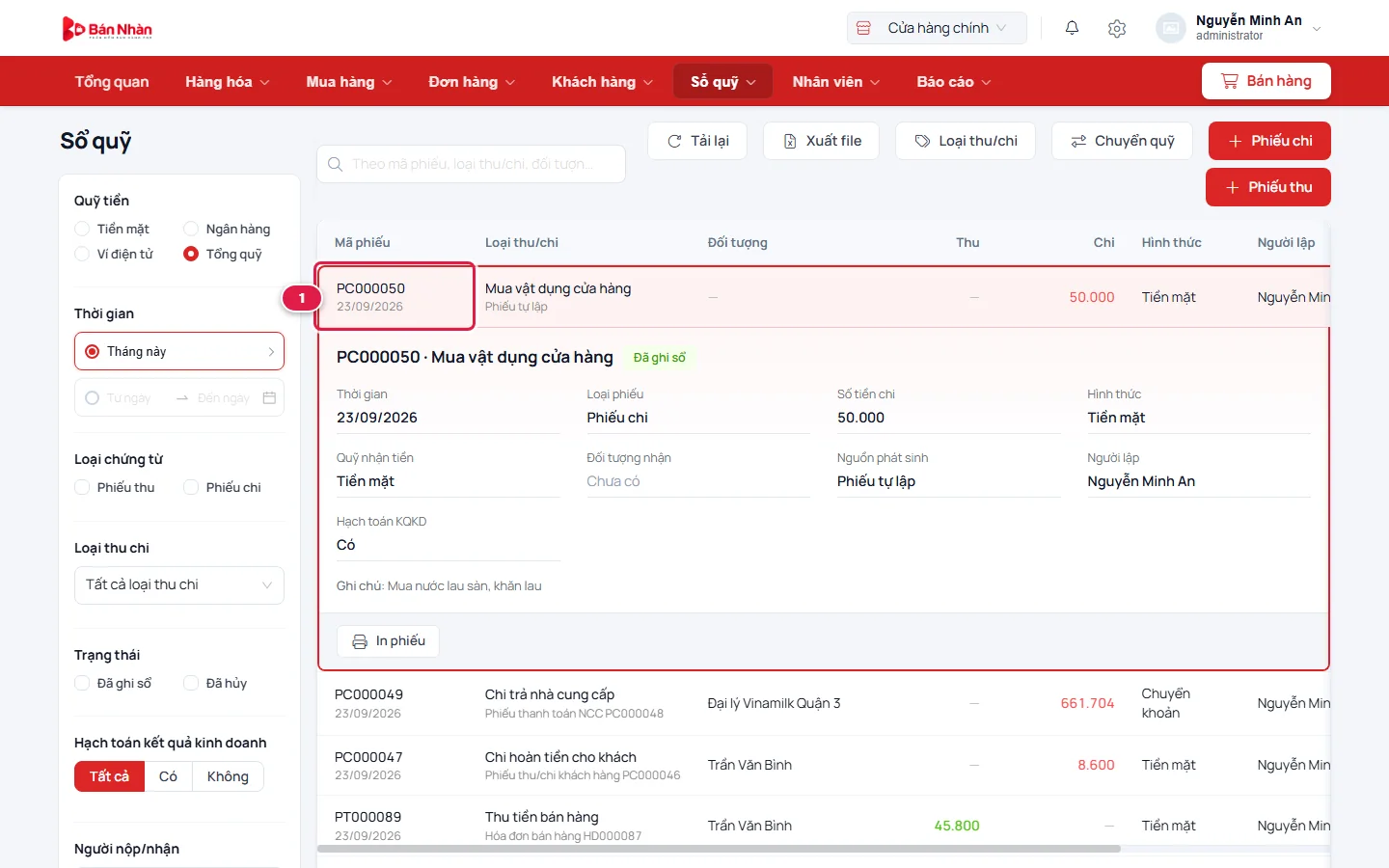Click the search magnifier icon
Image resolution: width=1389 pixels, height=868 pixels.
coord(335,164)
